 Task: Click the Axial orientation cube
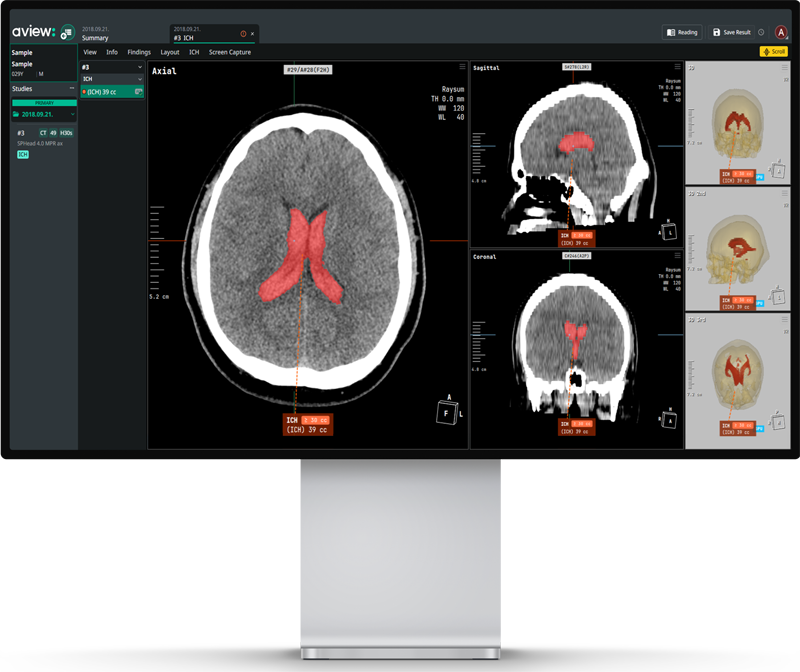pos(447,411)
